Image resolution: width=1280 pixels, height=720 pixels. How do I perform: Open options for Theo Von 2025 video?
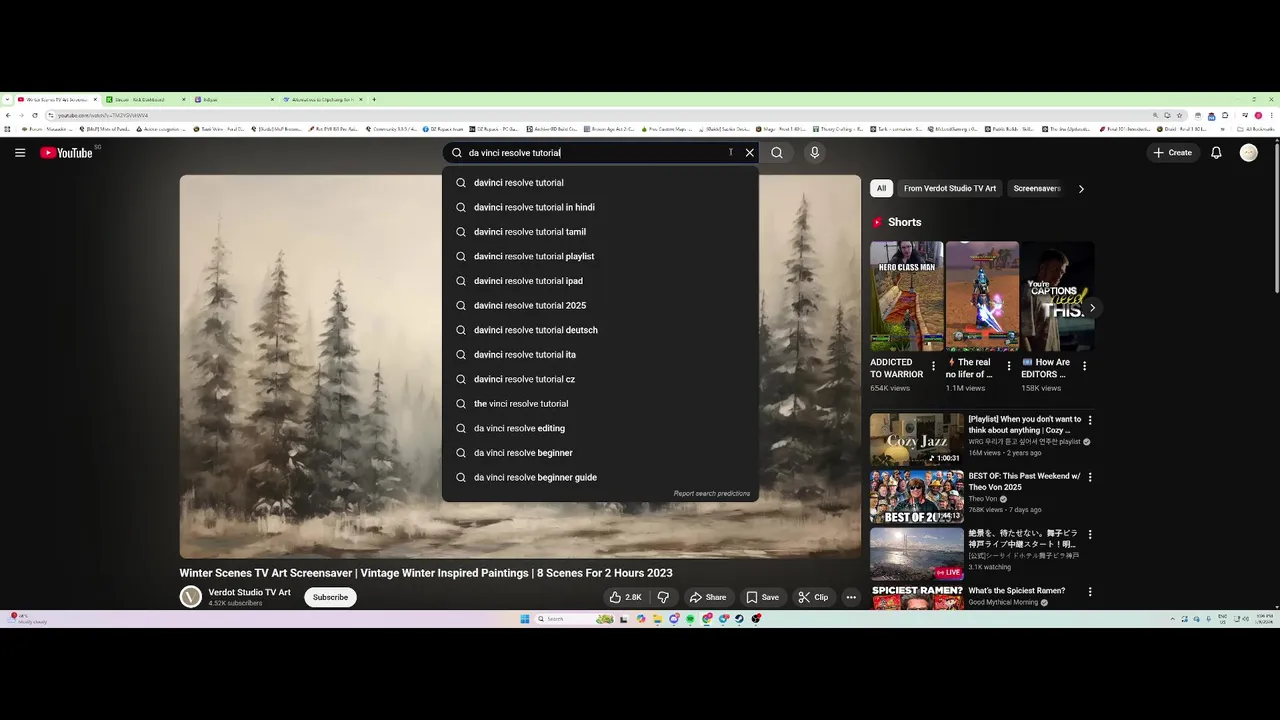point(1090,478)
